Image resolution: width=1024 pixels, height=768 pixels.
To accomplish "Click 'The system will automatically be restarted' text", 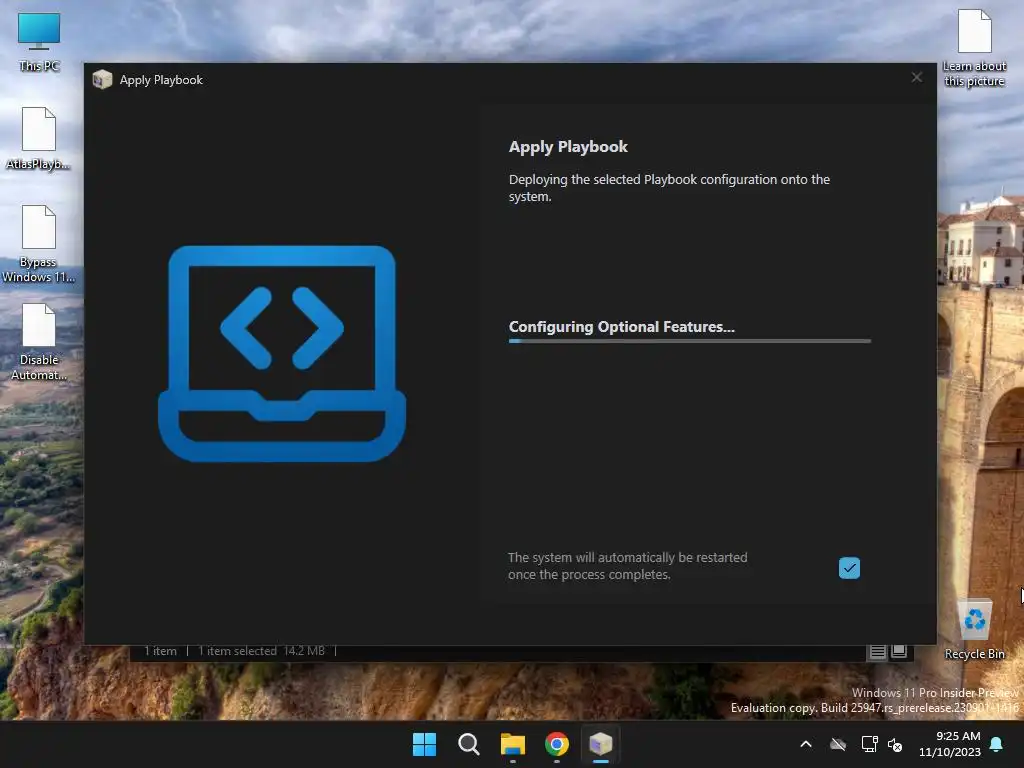I will (628, 566).
